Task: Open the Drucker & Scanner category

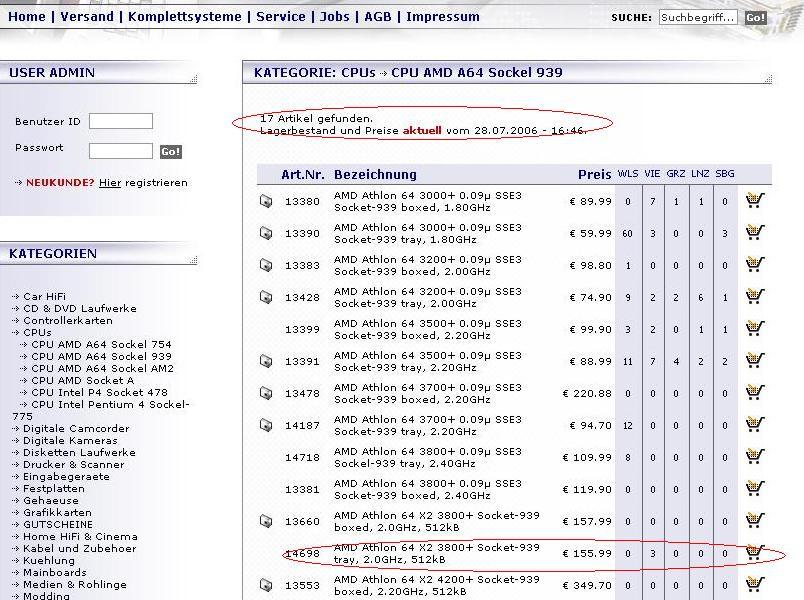Action: point(73,465)
